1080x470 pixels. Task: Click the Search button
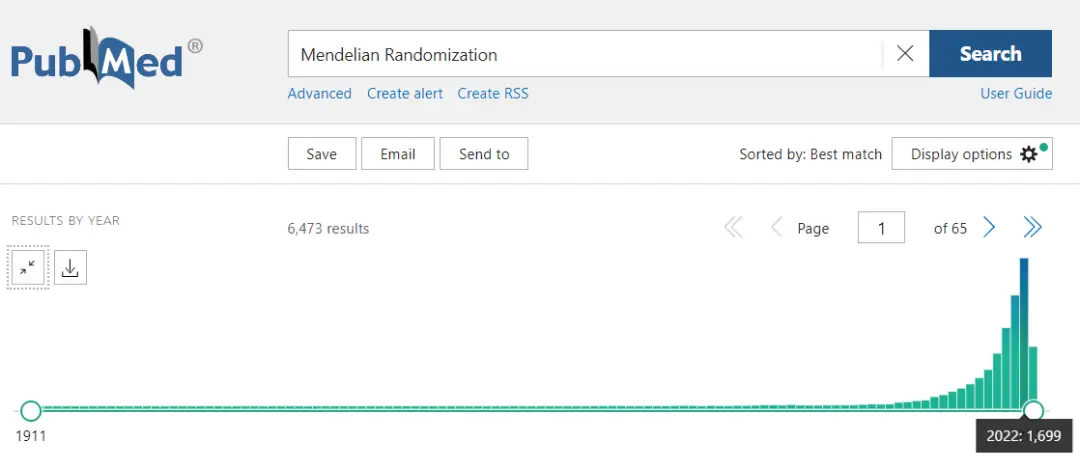click(x=990, y=54)
